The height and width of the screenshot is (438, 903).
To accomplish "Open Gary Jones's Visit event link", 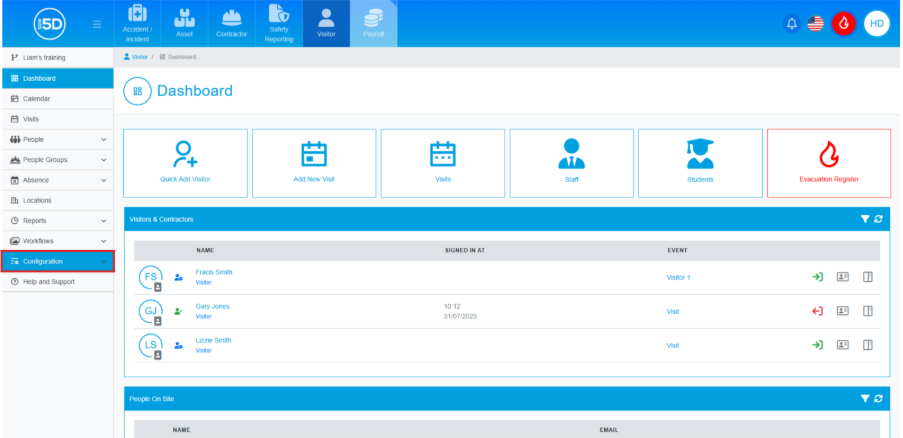I will [x=673, y=311].
